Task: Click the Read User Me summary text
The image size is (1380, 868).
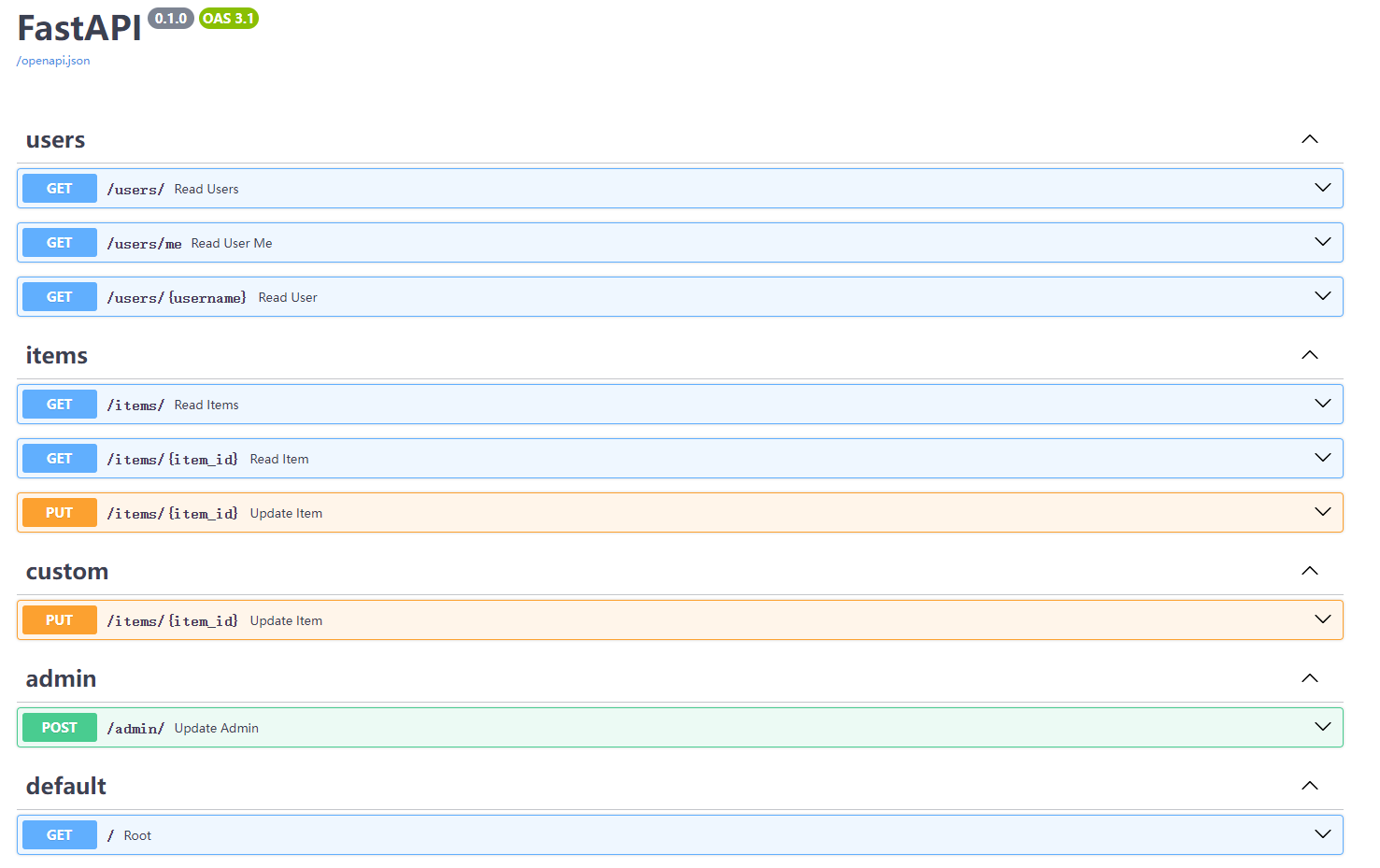Action: (232, 243)
